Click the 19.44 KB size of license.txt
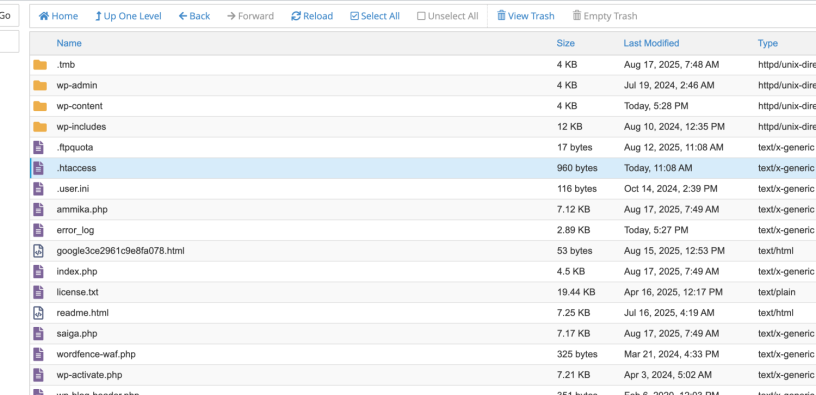Image resolution: width=816 pixels, height=395 pixels. click(x=576, y=292)
